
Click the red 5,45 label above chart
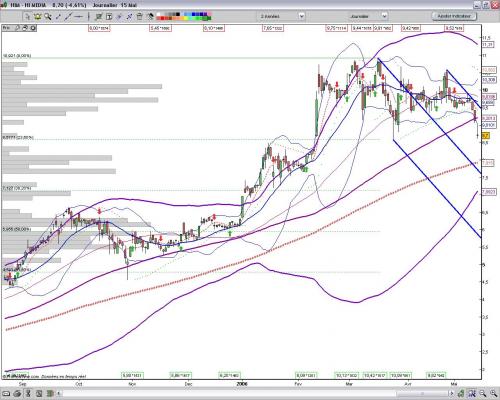[160, 28]
